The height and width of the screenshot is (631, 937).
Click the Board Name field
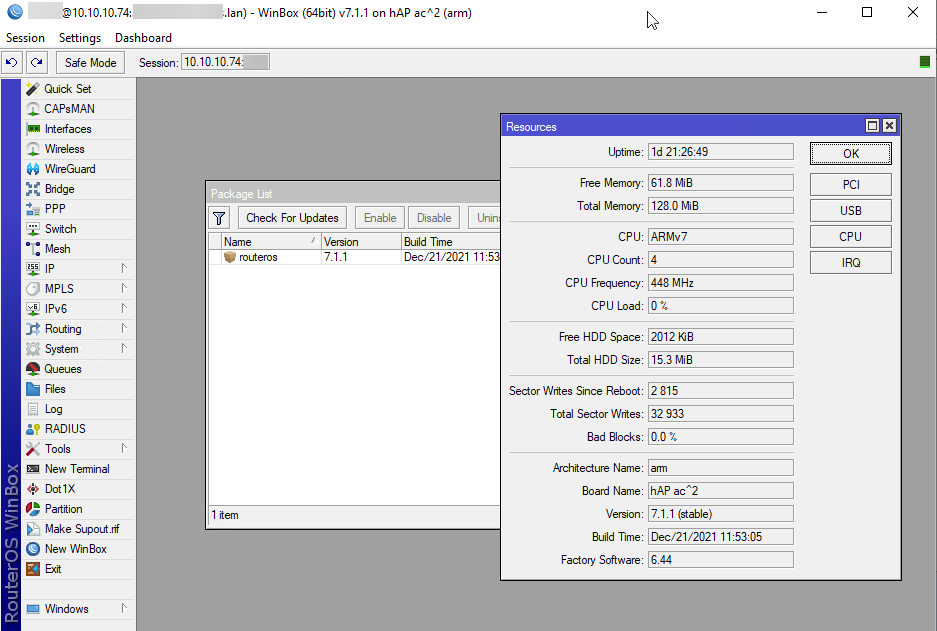tap(721, 491)
